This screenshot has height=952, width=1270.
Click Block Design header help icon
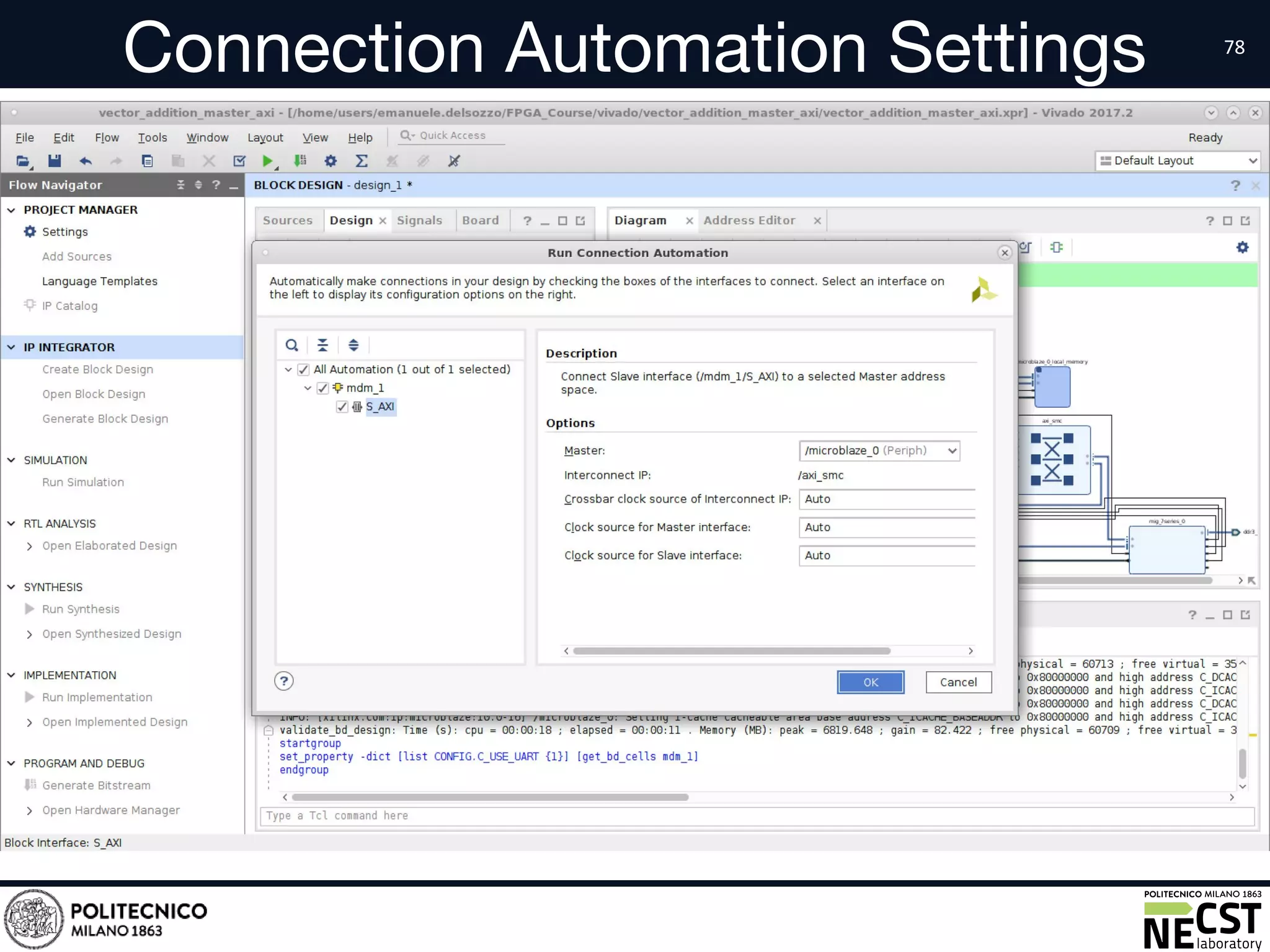1235,185
